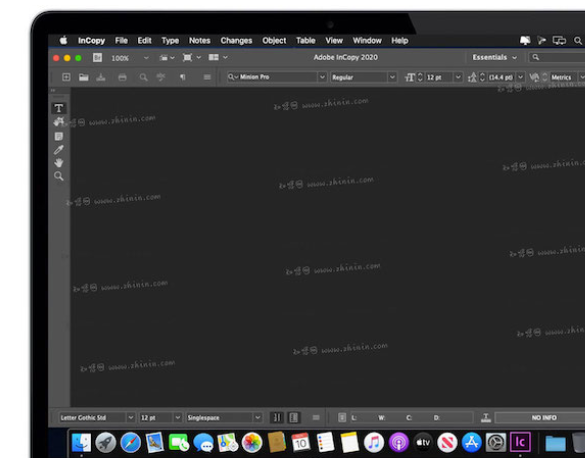Open the Type menu
Viewport: 585px width, 458px height.
170,41
